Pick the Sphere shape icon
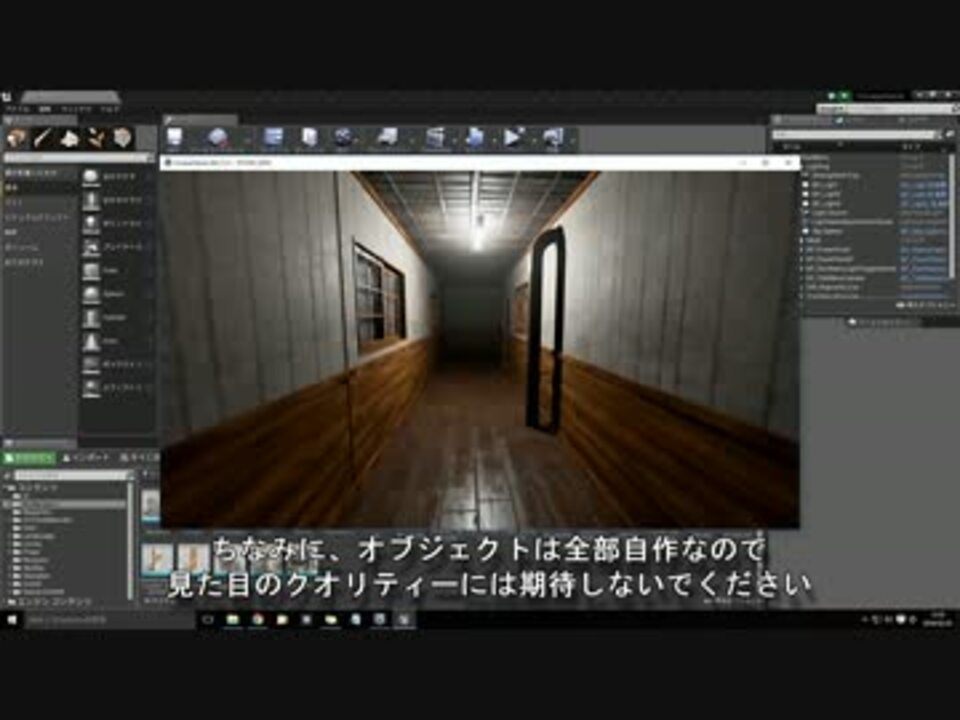Viewport: 960px width, 720px height. (91, 294)
